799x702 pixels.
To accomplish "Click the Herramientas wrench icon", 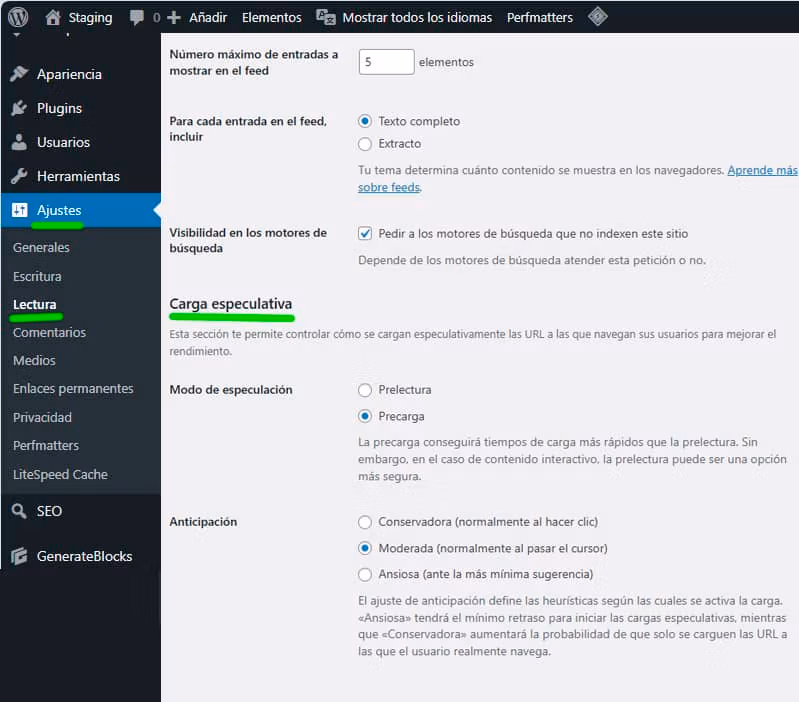I will click(19, 176).
